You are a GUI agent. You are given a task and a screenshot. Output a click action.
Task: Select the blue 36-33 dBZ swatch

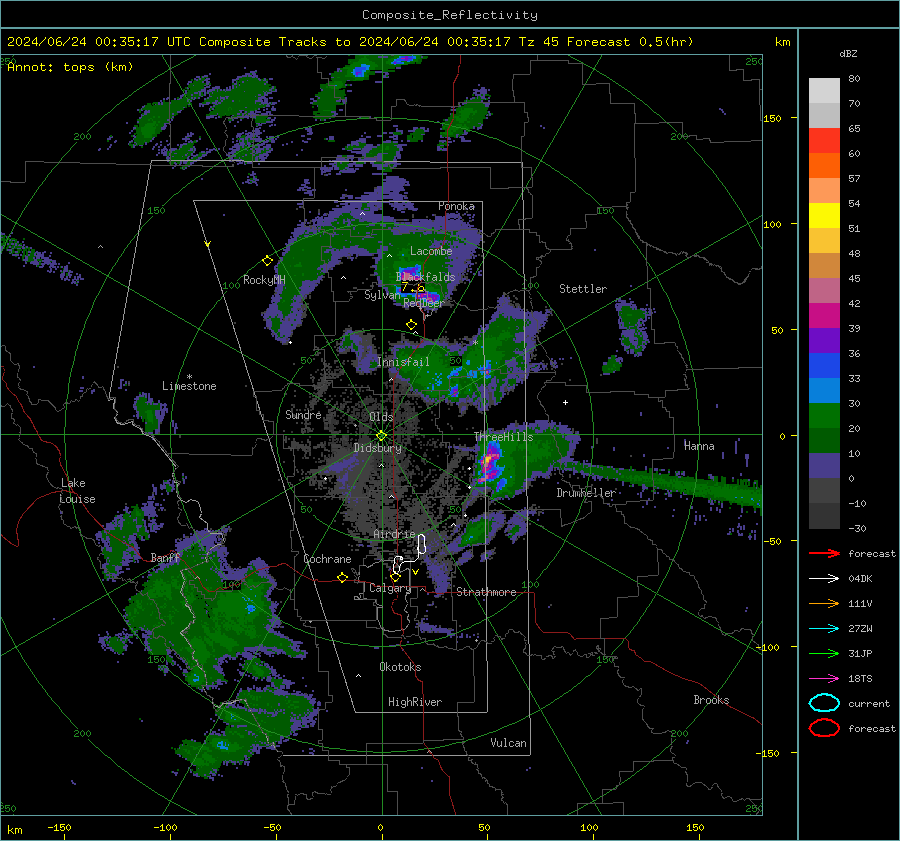coord(824,366)
